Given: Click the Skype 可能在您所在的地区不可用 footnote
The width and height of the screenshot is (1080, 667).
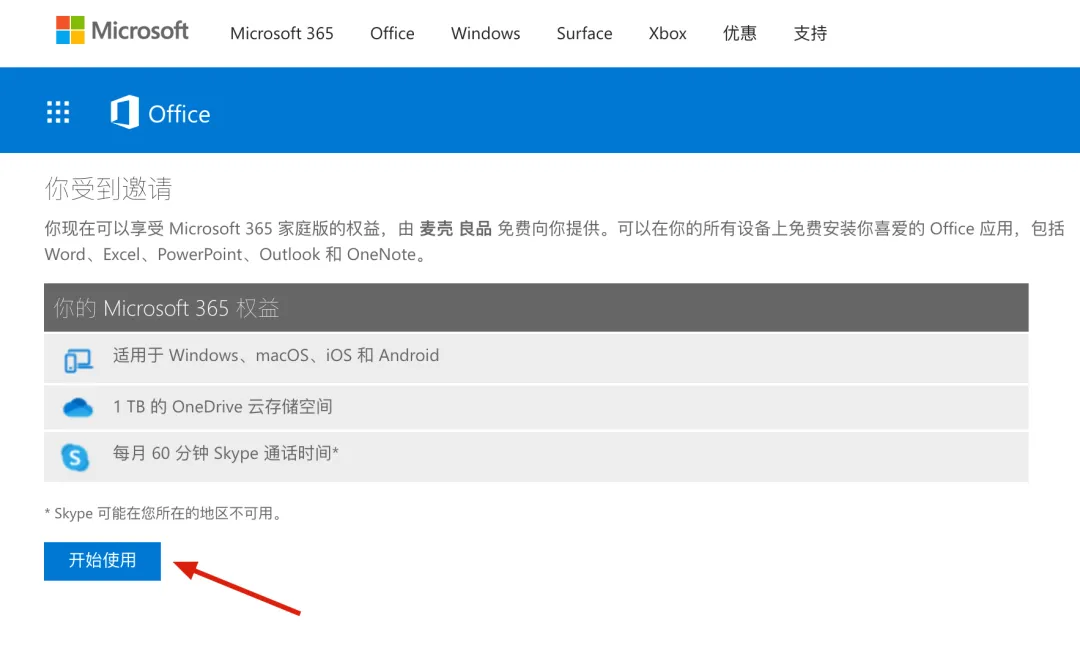Looking at the screenshot, I should [x=164, y=513].
